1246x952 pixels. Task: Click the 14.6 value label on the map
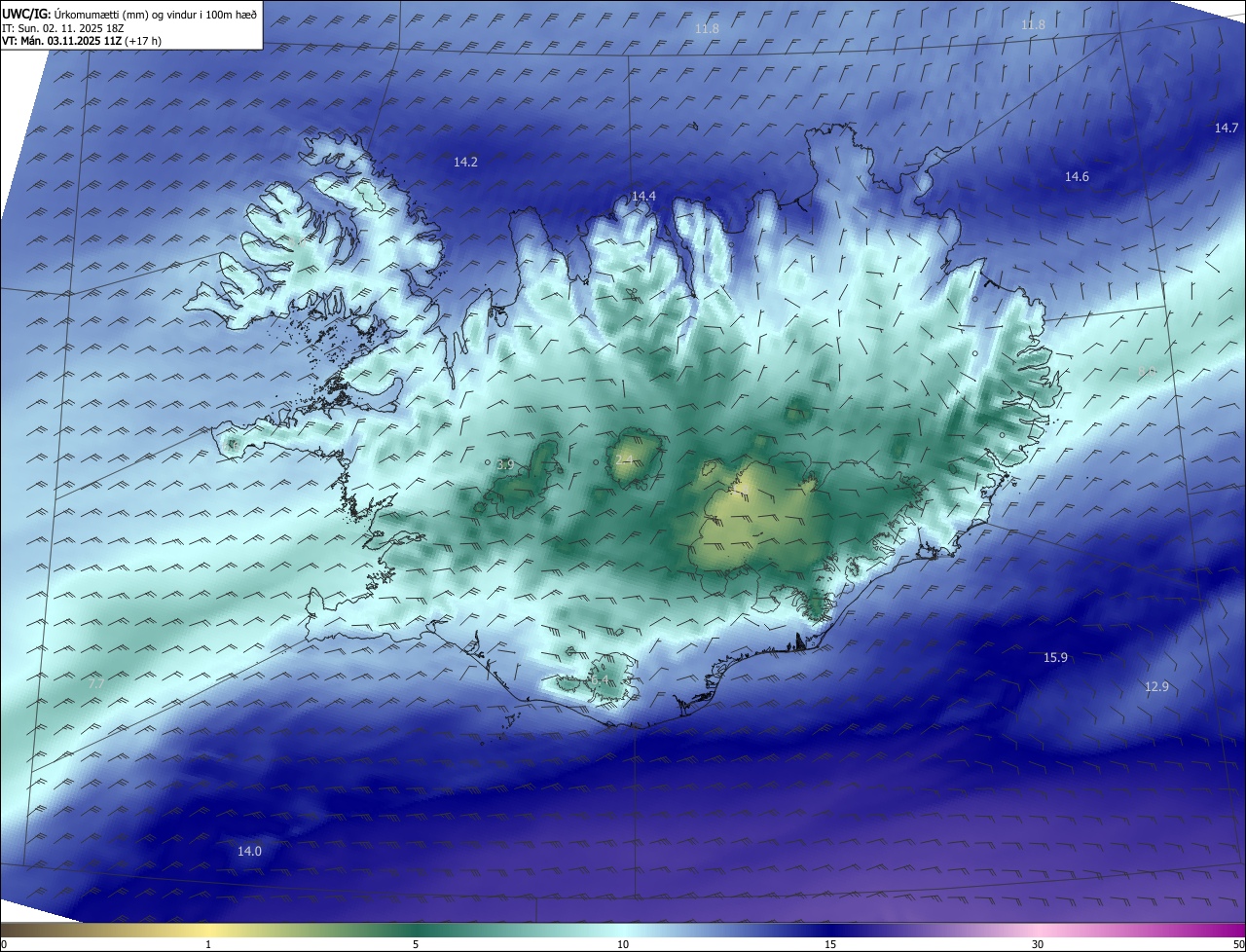click(1077, 176)
